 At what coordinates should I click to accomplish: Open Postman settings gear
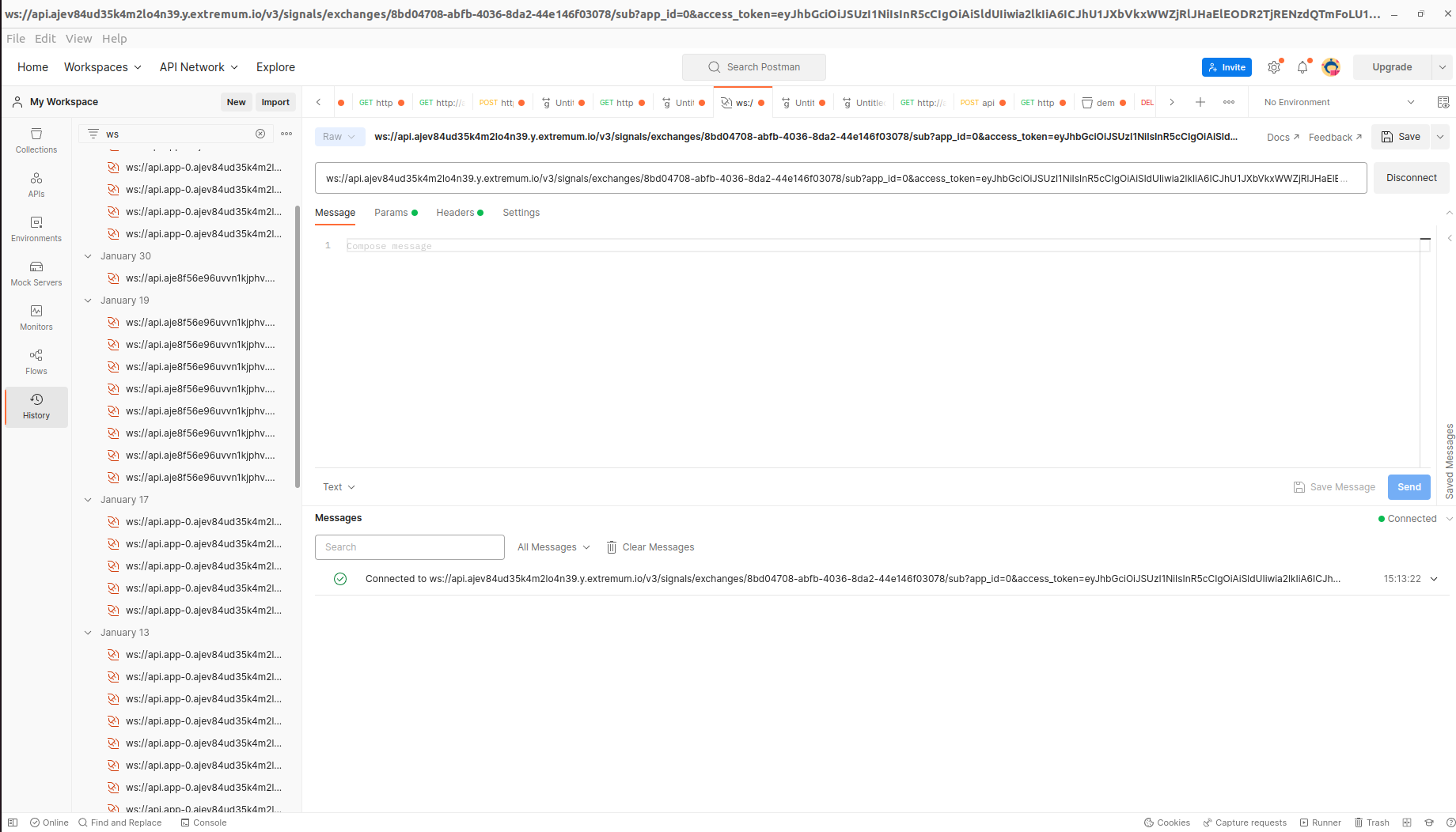point(1274,67)
